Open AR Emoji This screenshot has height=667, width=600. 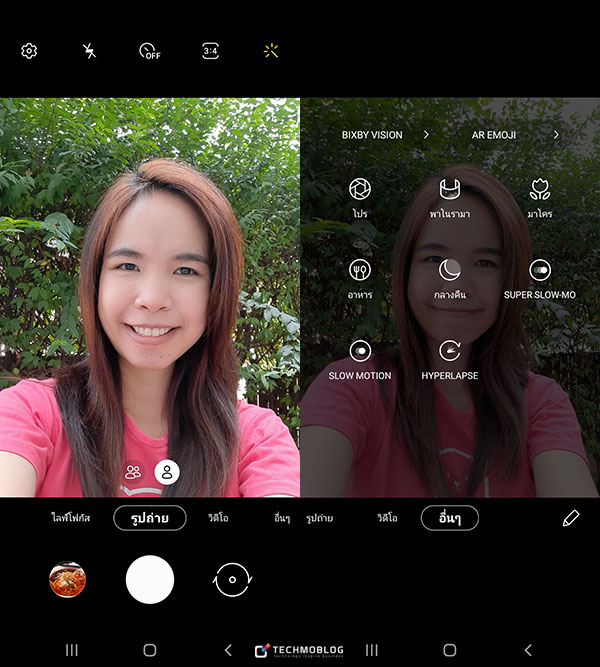494,135
